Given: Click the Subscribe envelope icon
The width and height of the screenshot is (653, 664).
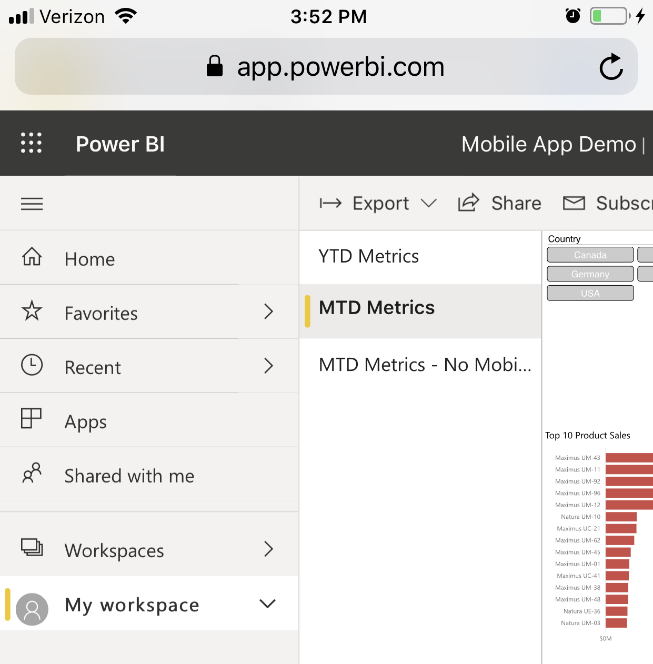Looking at the screenshot, I should pos(574,203).
